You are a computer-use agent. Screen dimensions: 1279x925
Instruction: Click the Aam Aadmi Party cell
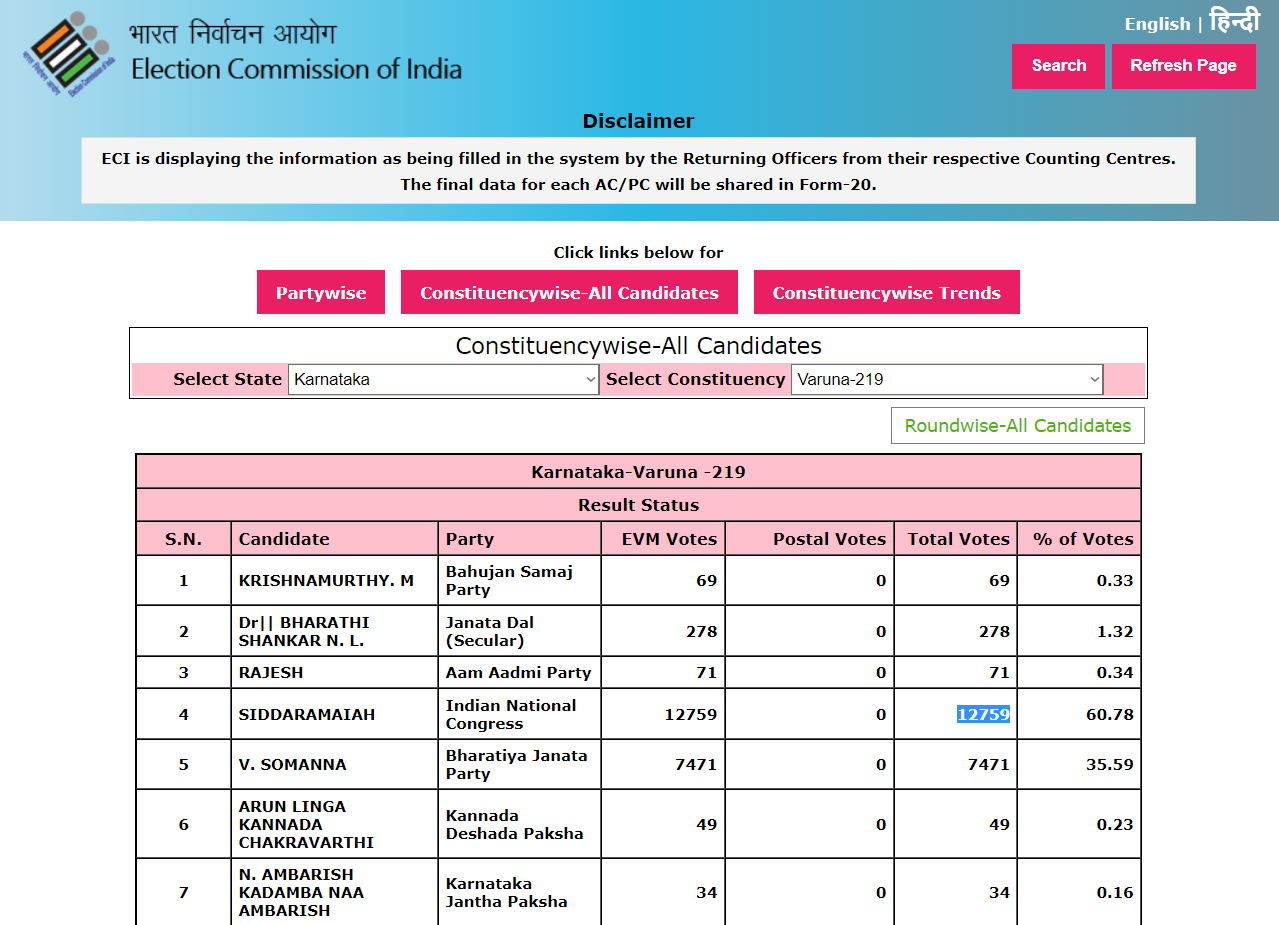tap(519, 673)
